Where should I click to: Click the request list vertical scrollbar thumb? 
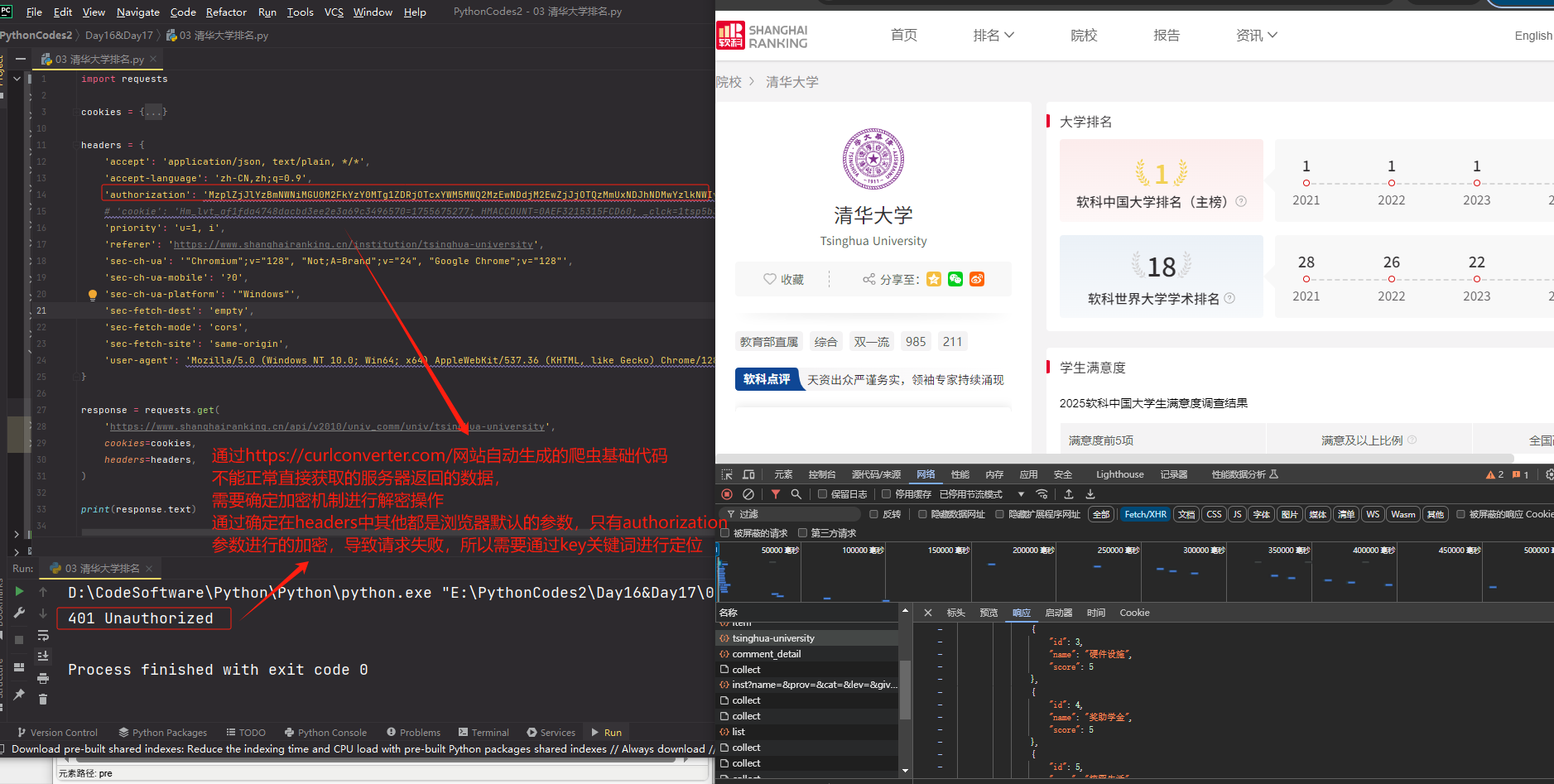[x=905, y=690]
